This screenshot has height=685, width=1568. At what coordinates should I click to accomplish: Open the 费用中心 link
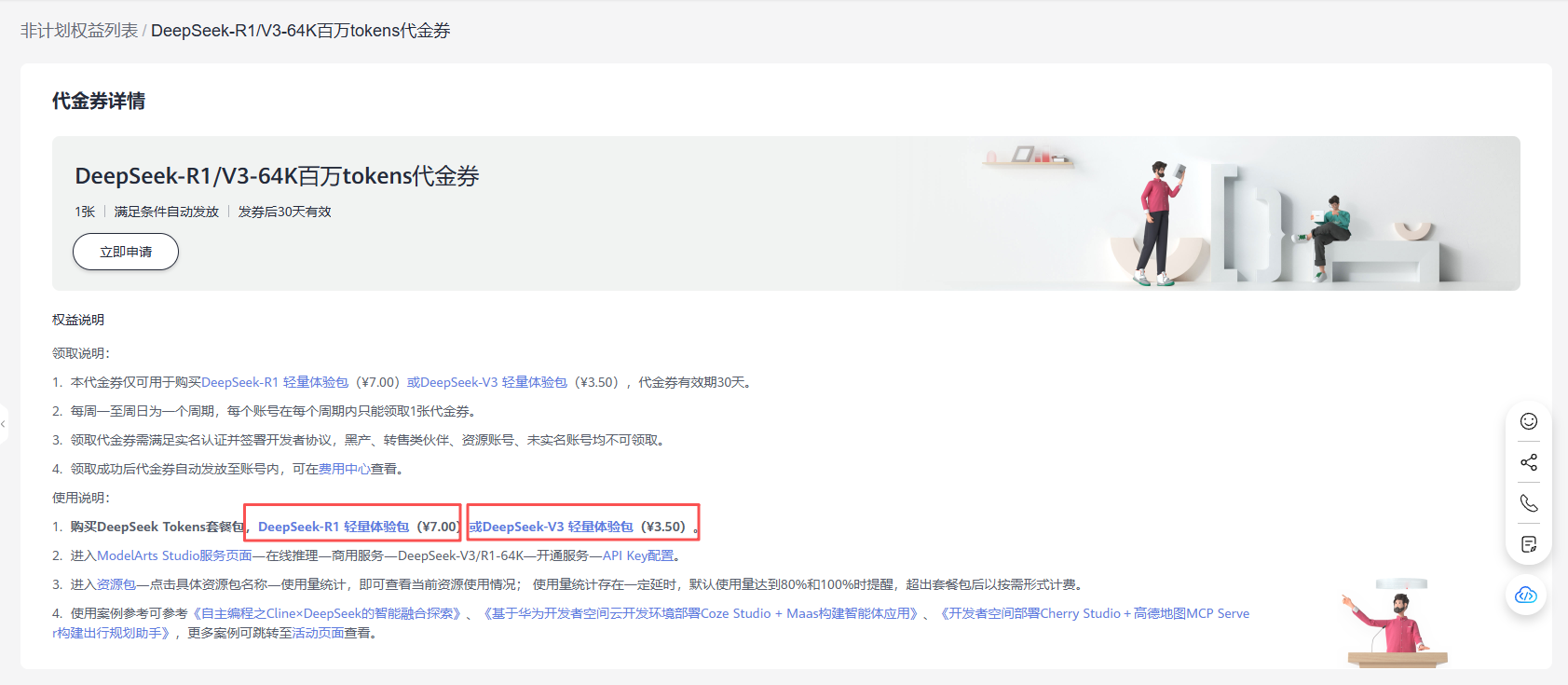pyautogui.click(x=344, y=469)
